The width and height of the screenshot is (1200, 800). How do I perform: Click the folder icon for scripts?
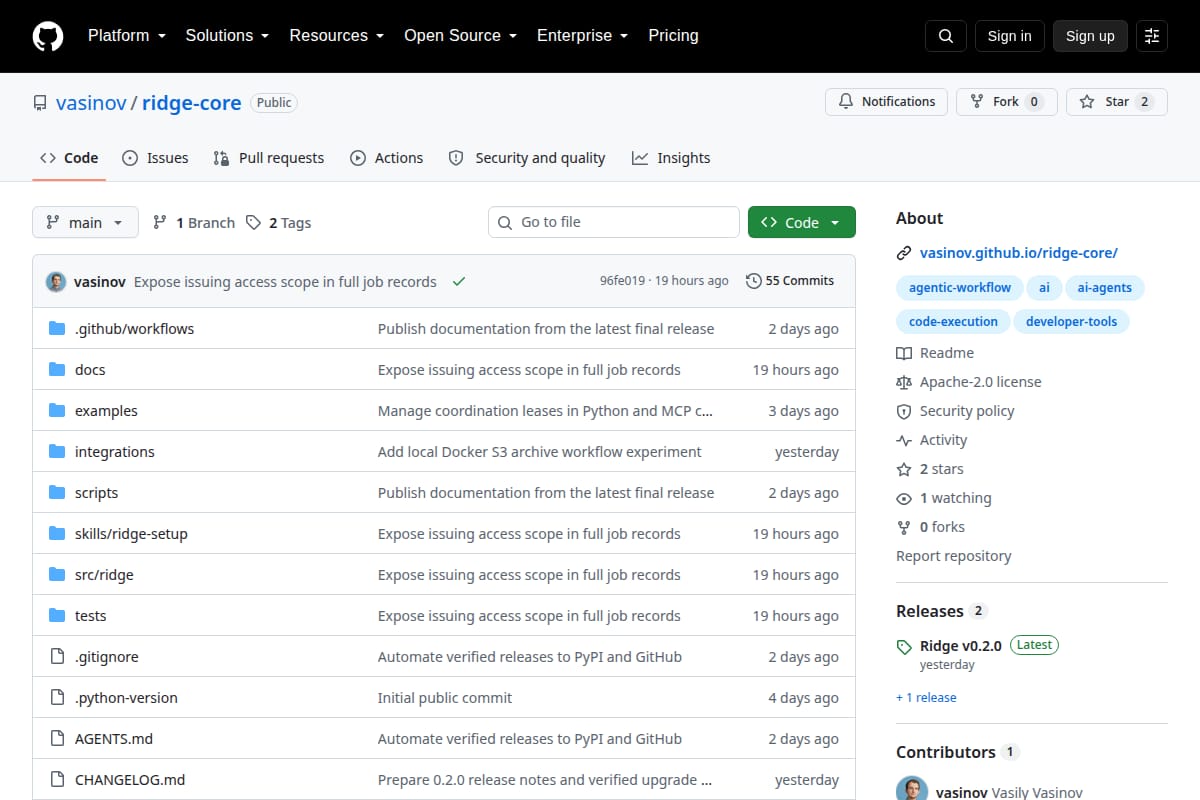(57, 493)
